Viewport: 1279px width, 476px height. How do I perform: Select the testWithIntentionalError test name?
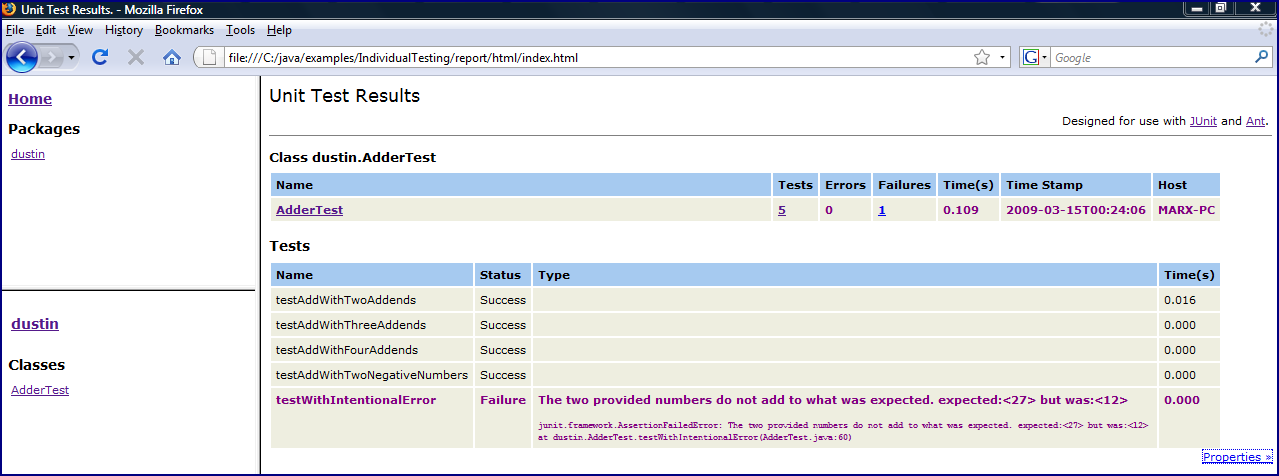coord(356,400)
